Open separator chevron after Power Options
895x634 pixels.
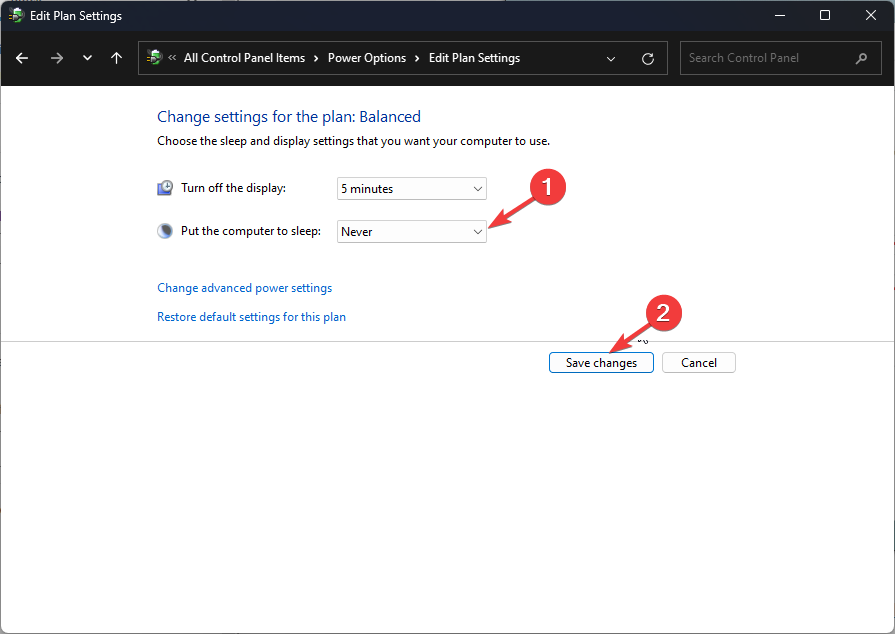coord(417,59)
